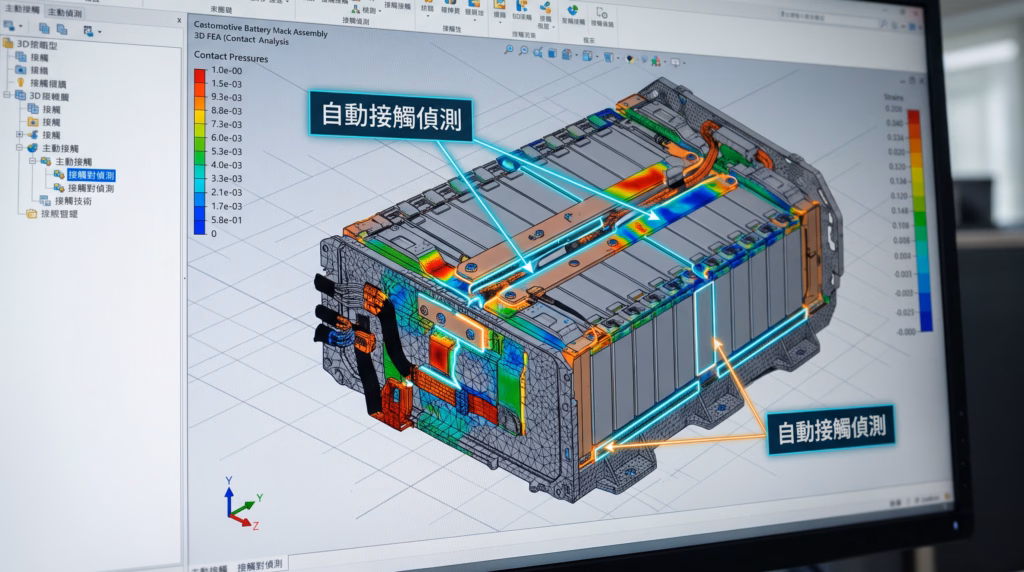Click the search magnifier icon at top right
This screenshot has width=1024, height=572.
pos(883,24)
